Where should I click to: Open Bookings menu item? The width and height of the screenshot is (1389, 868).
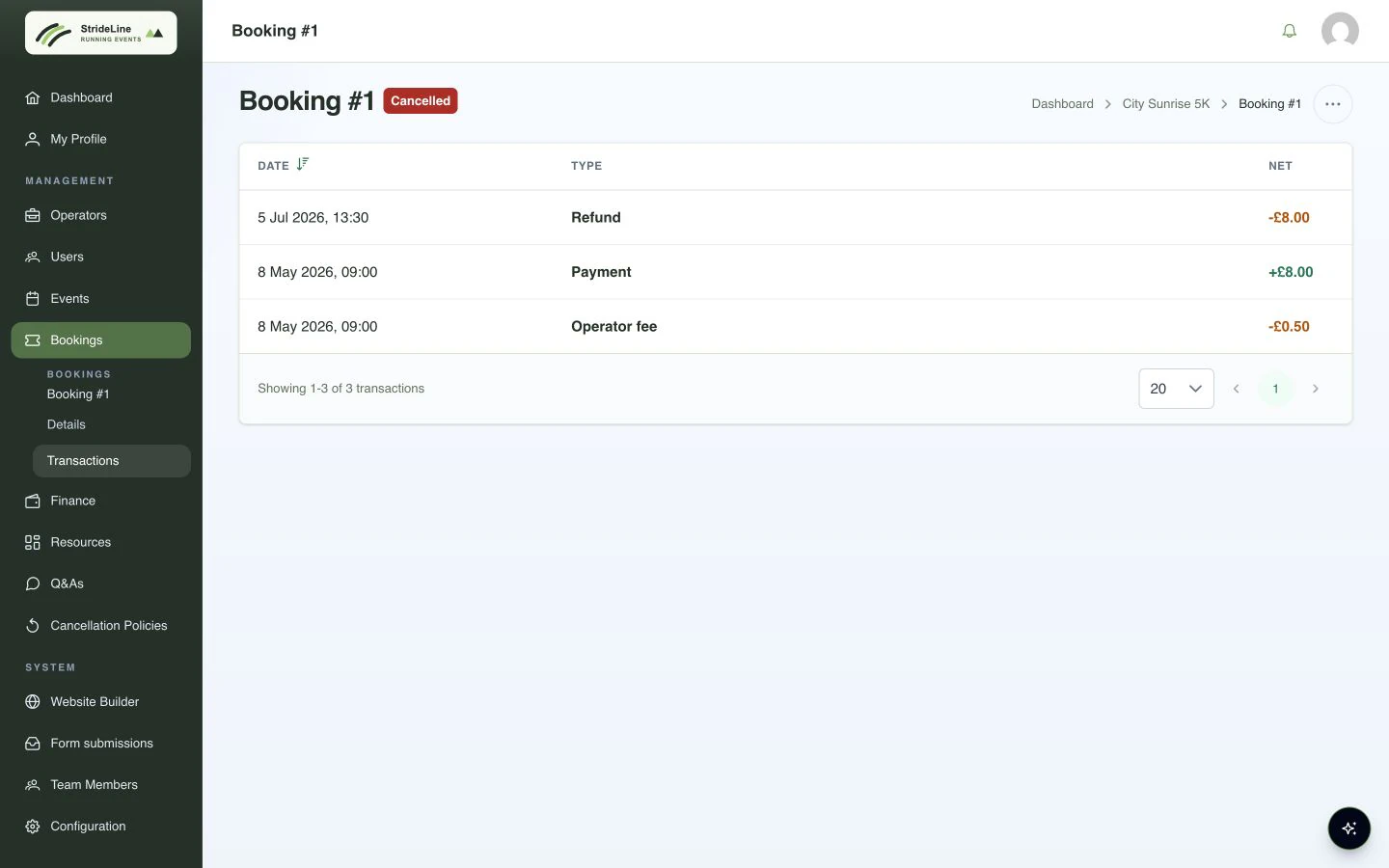(101, 340)
